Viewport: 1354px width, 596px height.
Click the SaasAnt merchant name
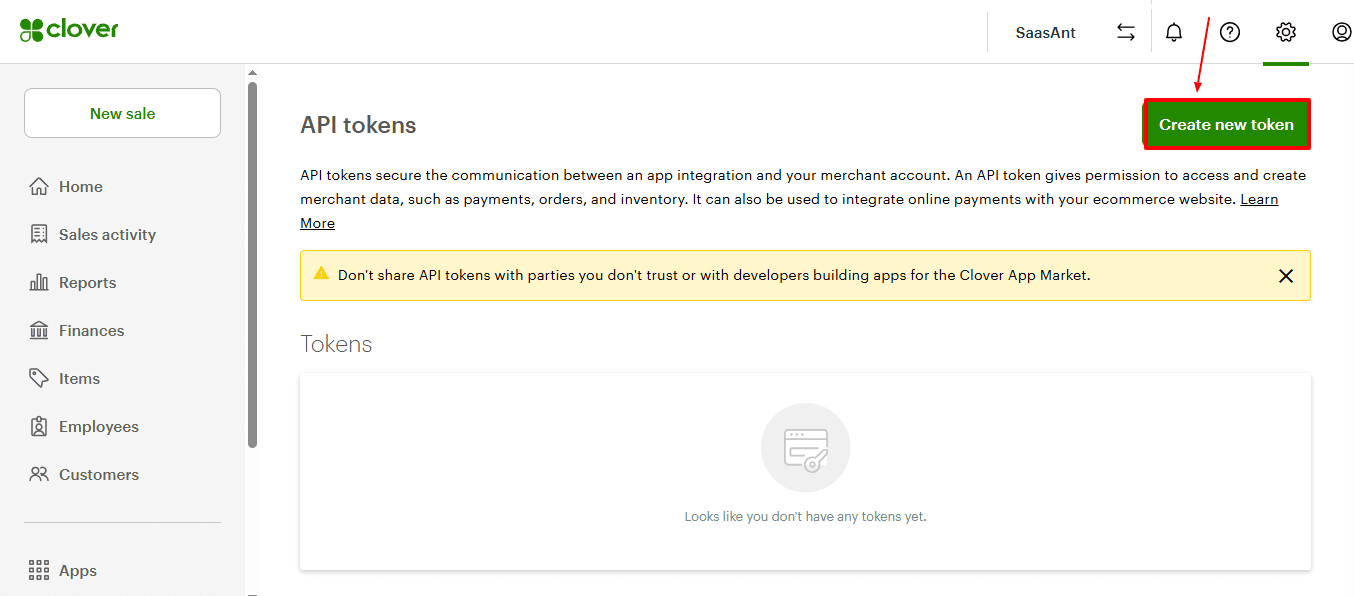(x=1046, y=33)
